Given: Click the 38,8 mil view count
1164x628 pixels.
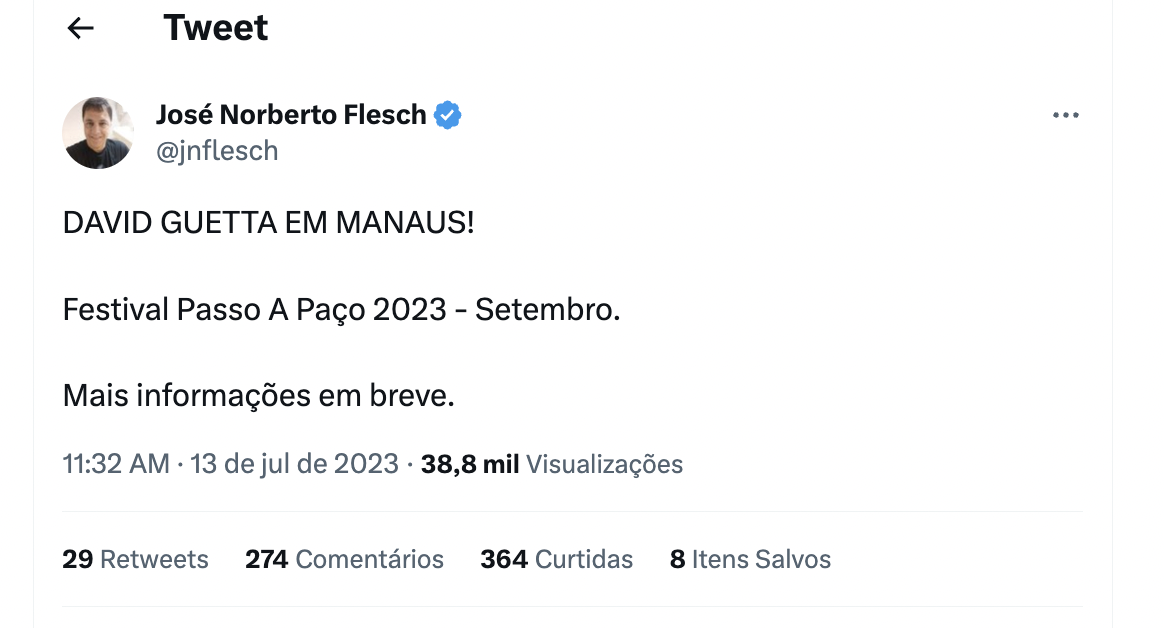Looking at the screenshot, I should click(x=470, y=465).
